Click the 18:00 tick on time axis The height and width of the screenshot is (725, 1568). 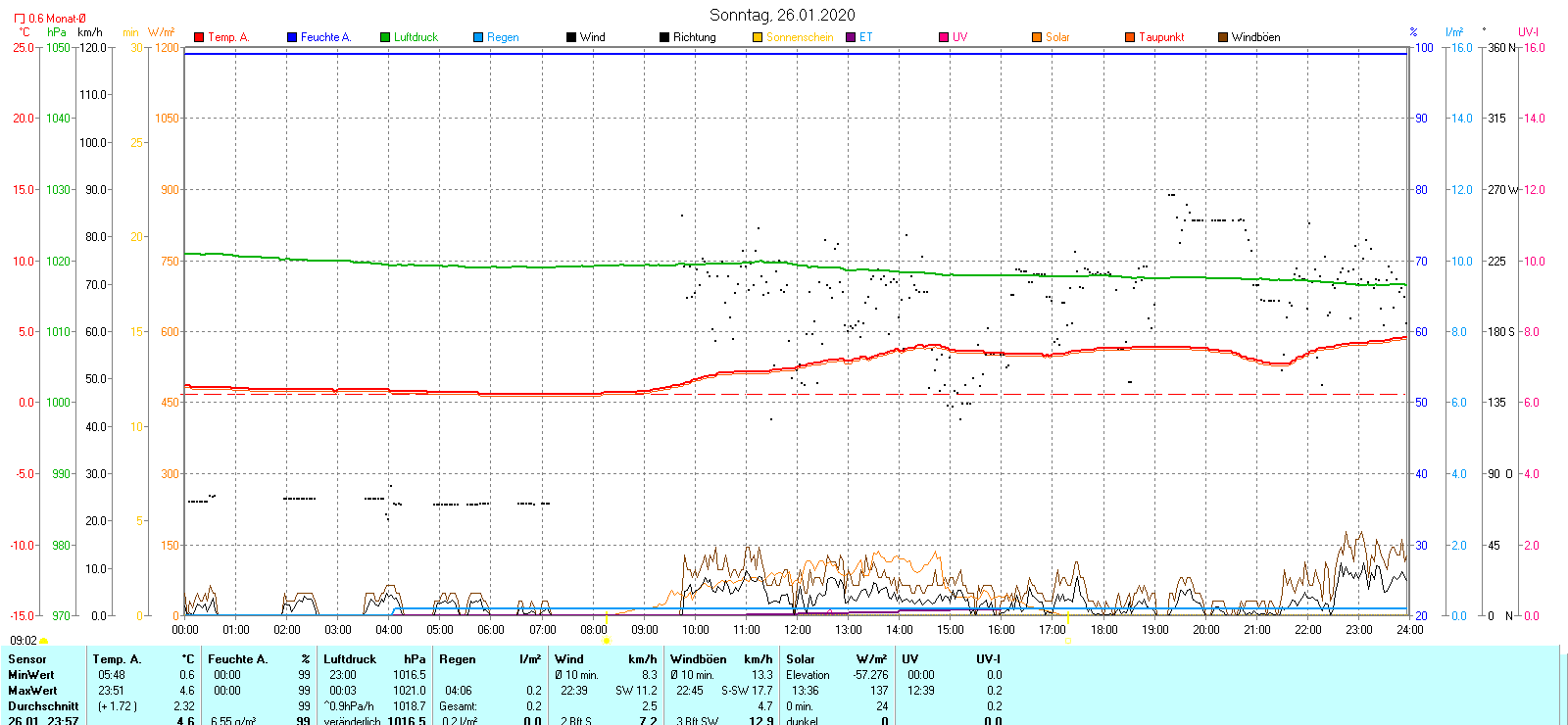pos(1103,630)
